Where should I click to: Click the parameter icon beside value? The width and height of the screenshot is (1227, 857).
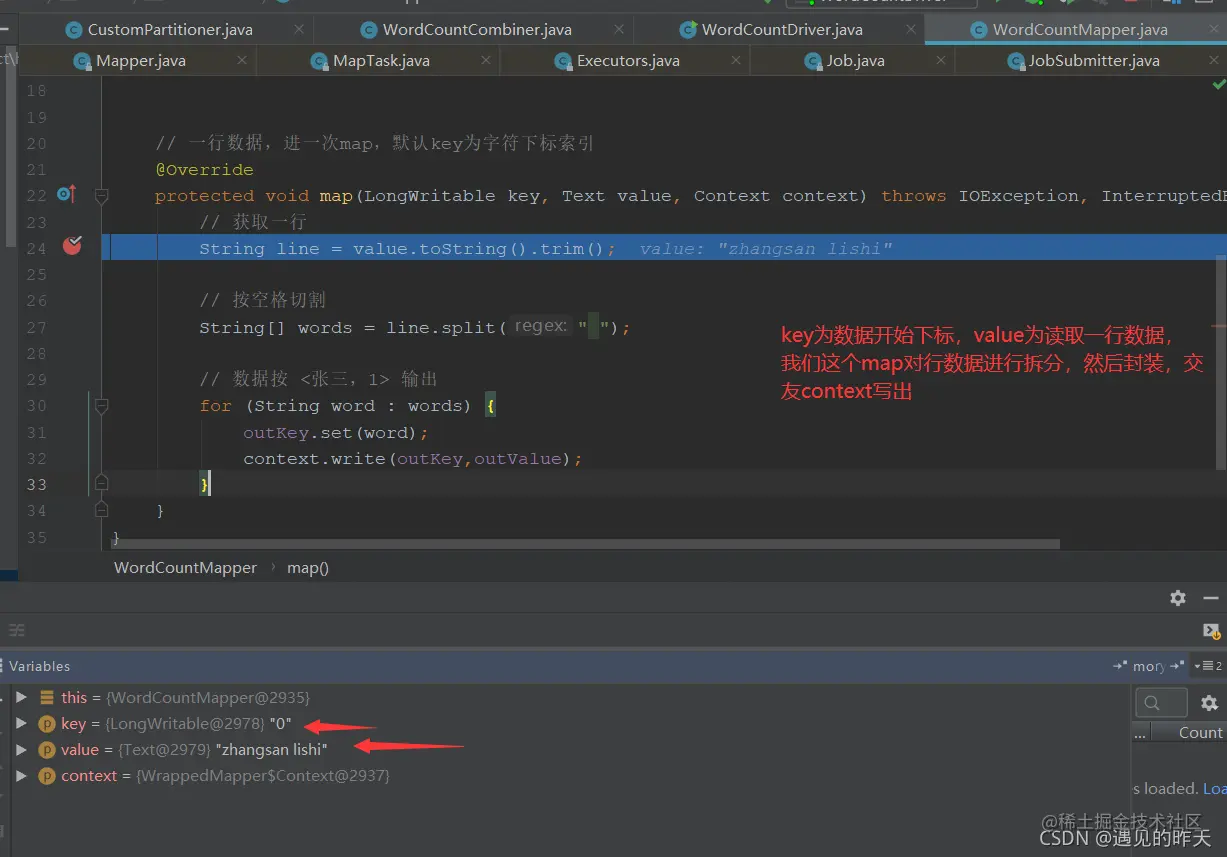coord(46,750)
